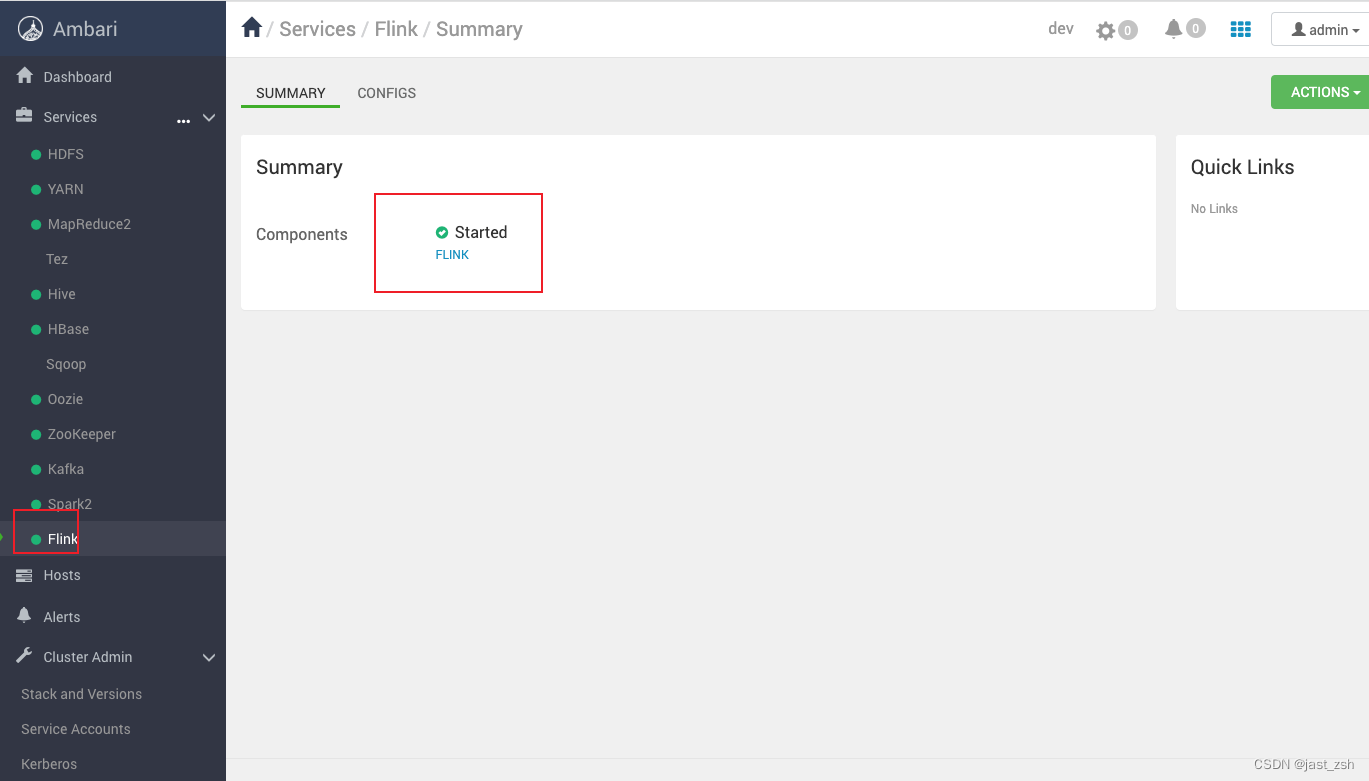This screenshot has height=781, width=1369.
Task: Click the Components label
Action: [x=302, y=235]
